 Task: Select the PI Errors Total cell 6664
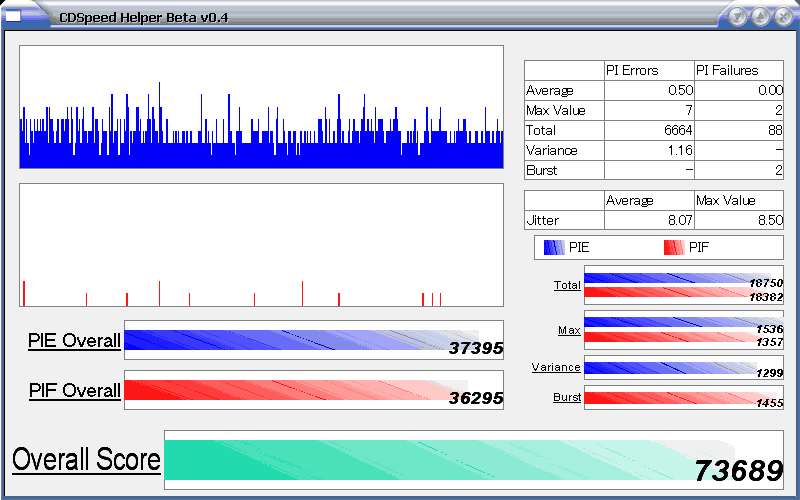[649, 130]
